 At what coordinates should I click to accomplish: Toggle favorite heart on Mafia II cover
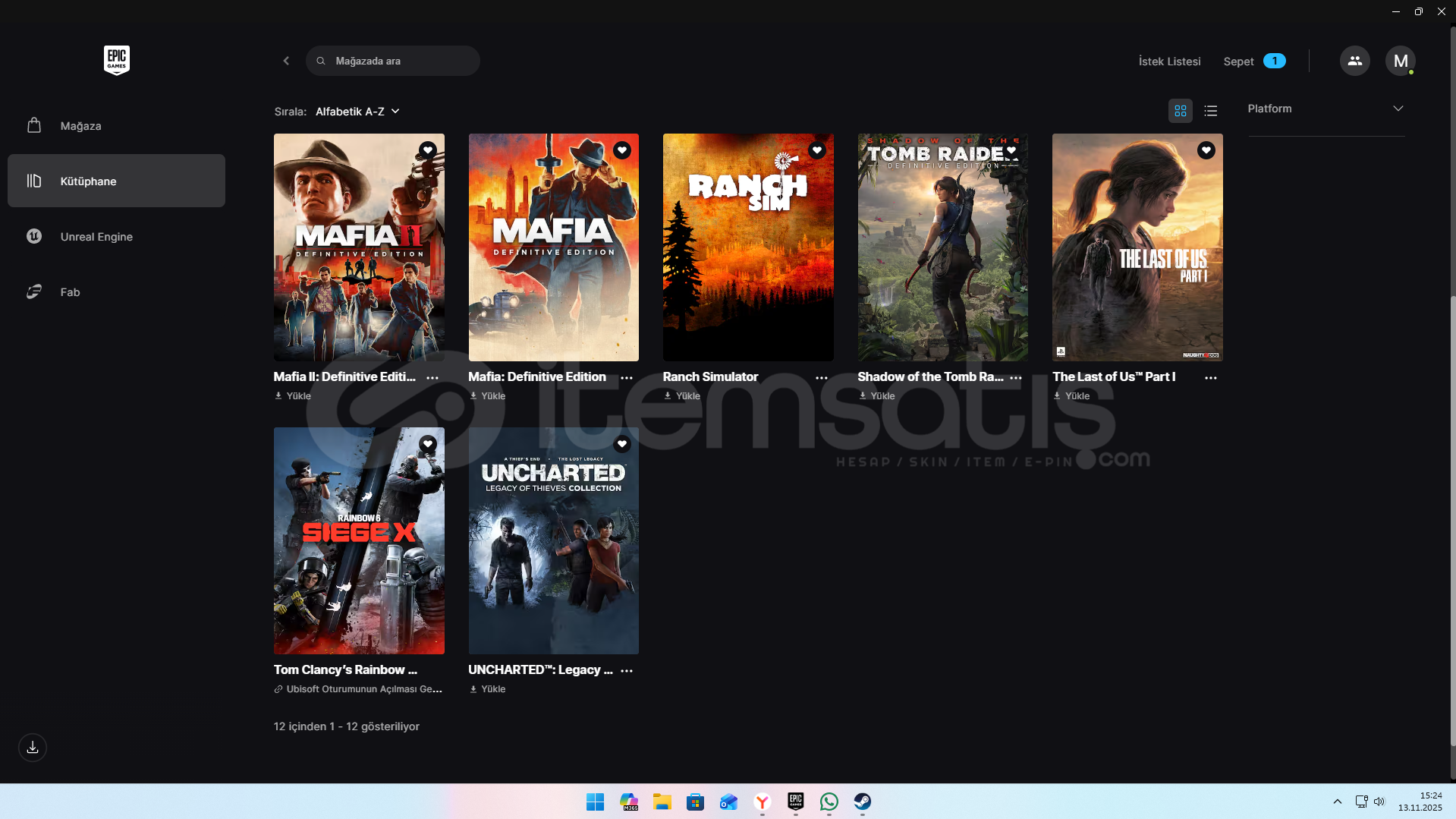pyautogui.click(x=428, y=150)
